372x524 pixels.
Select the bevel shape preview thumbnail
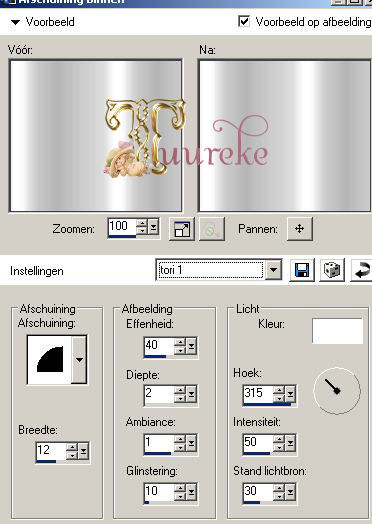click(x=49, y=360)
